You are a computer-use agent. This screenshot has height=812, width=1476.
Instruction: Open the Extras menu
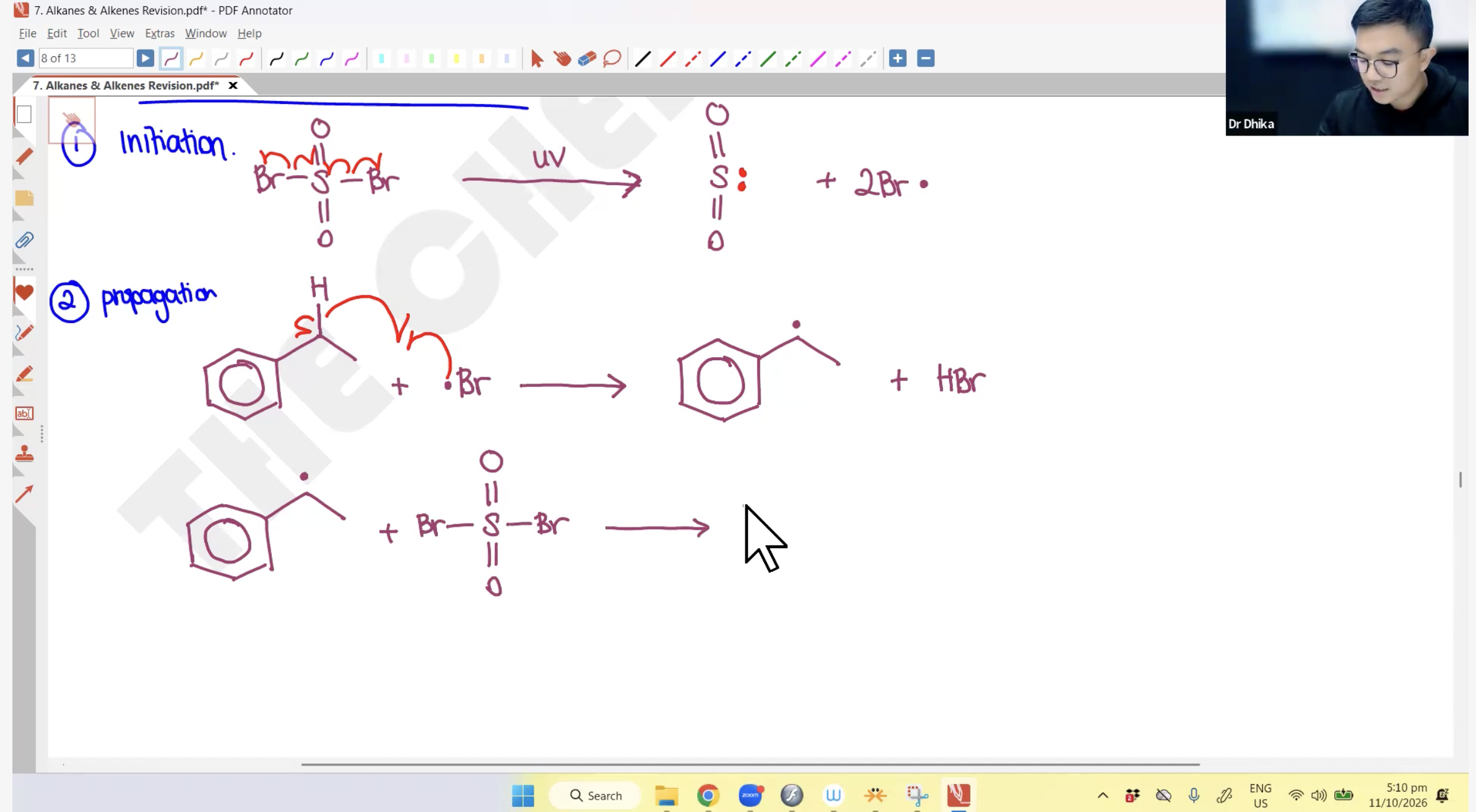coord(160,33)
